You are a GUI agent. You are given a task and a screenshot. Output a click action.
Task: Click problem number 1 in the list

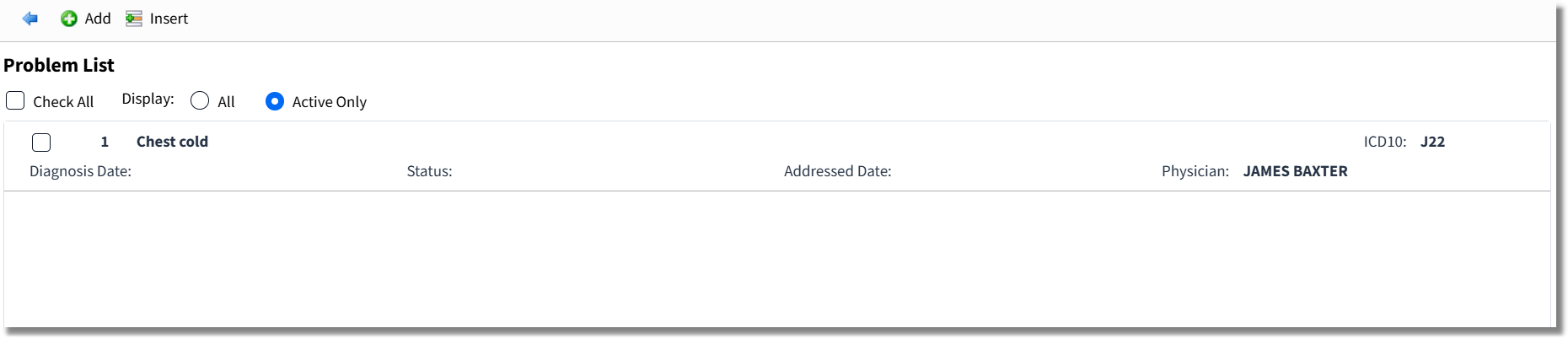[x=105, y=142]
